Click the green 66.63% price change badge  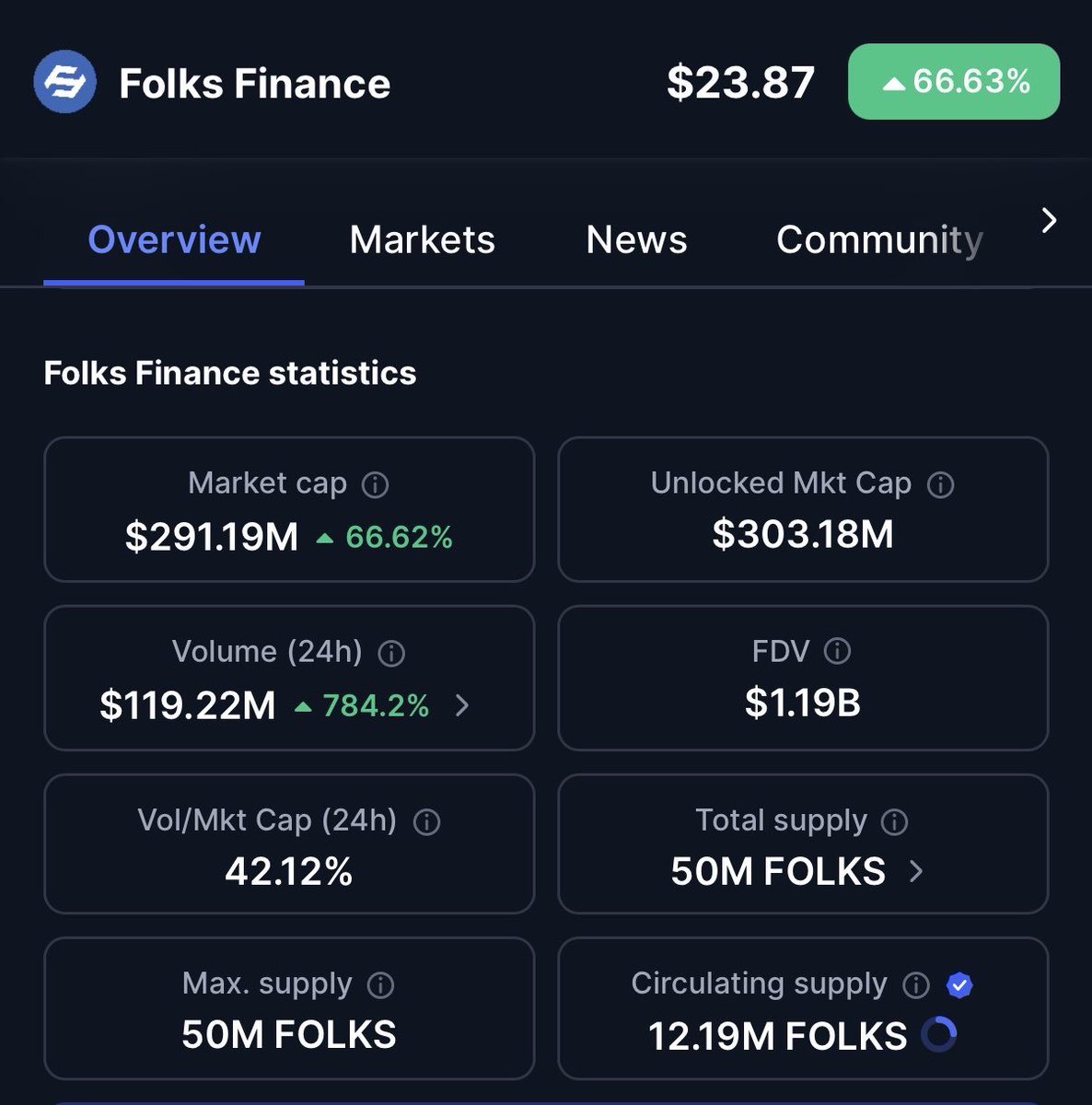pos(953,82)
